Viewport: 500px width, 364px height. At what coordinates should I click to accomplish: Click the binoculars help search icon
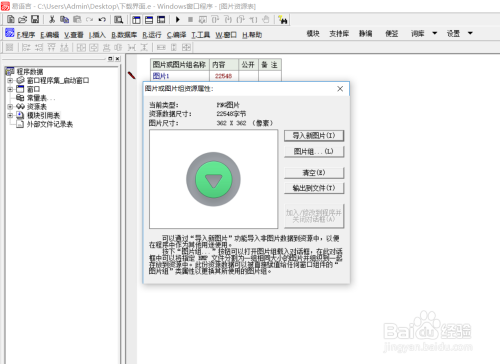pos(283,20)
